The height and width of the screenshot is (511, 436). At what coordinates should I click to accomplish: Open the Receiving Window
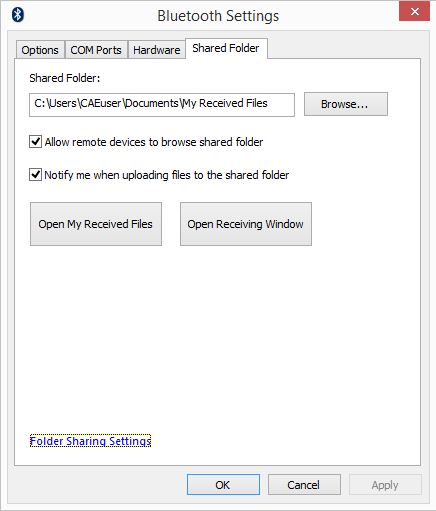[246, 224]
